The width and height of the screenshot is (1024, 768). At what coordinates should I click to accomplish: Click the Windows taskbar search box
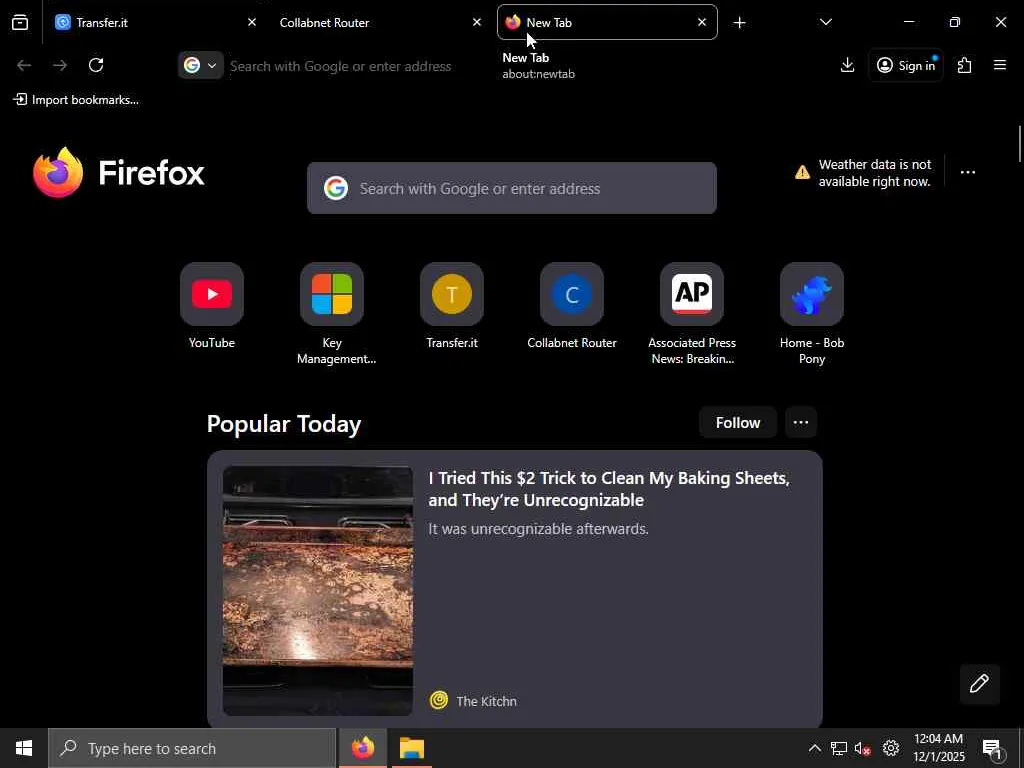(x=192, y=748)
